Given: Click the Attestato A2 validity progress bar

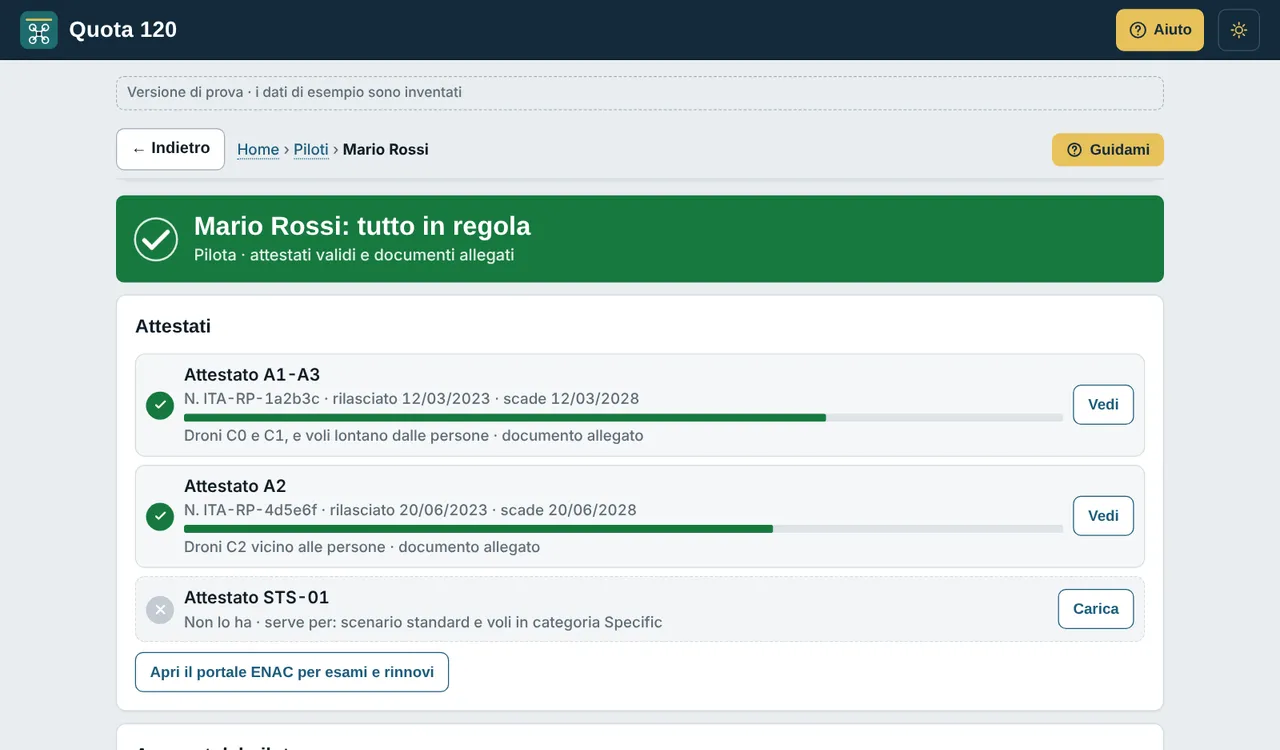Looking at the screenshot, I should (x=623, y=528).
